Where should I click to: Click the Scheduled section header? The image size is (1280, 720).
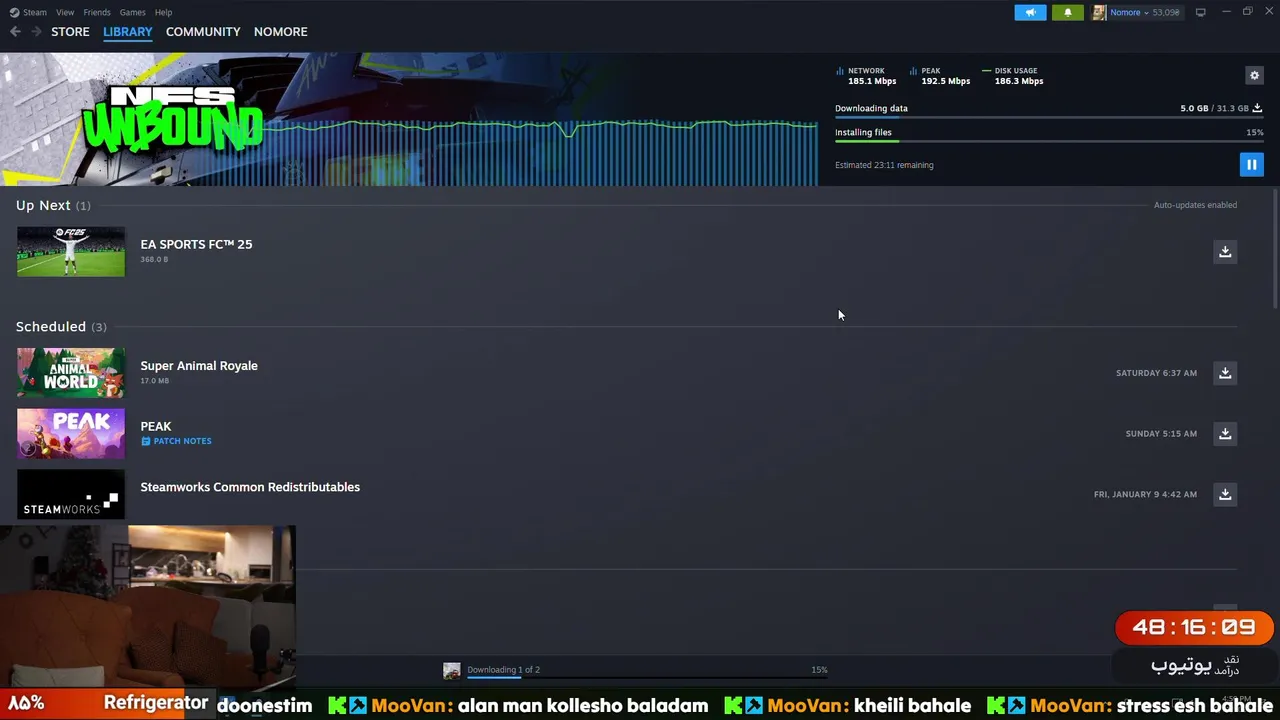pos(61,327)
